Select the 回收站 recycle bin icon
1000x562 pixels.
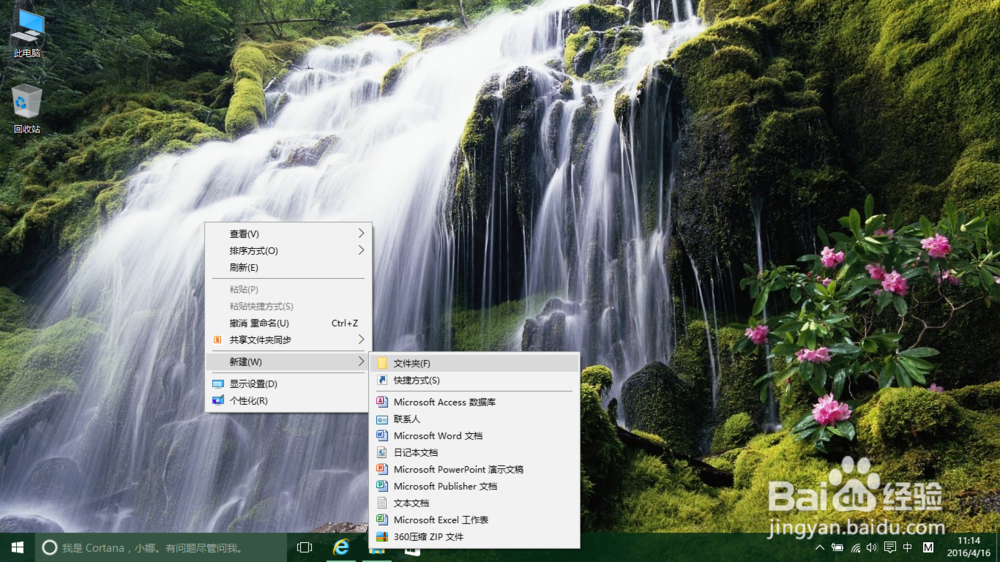[27, 108]
